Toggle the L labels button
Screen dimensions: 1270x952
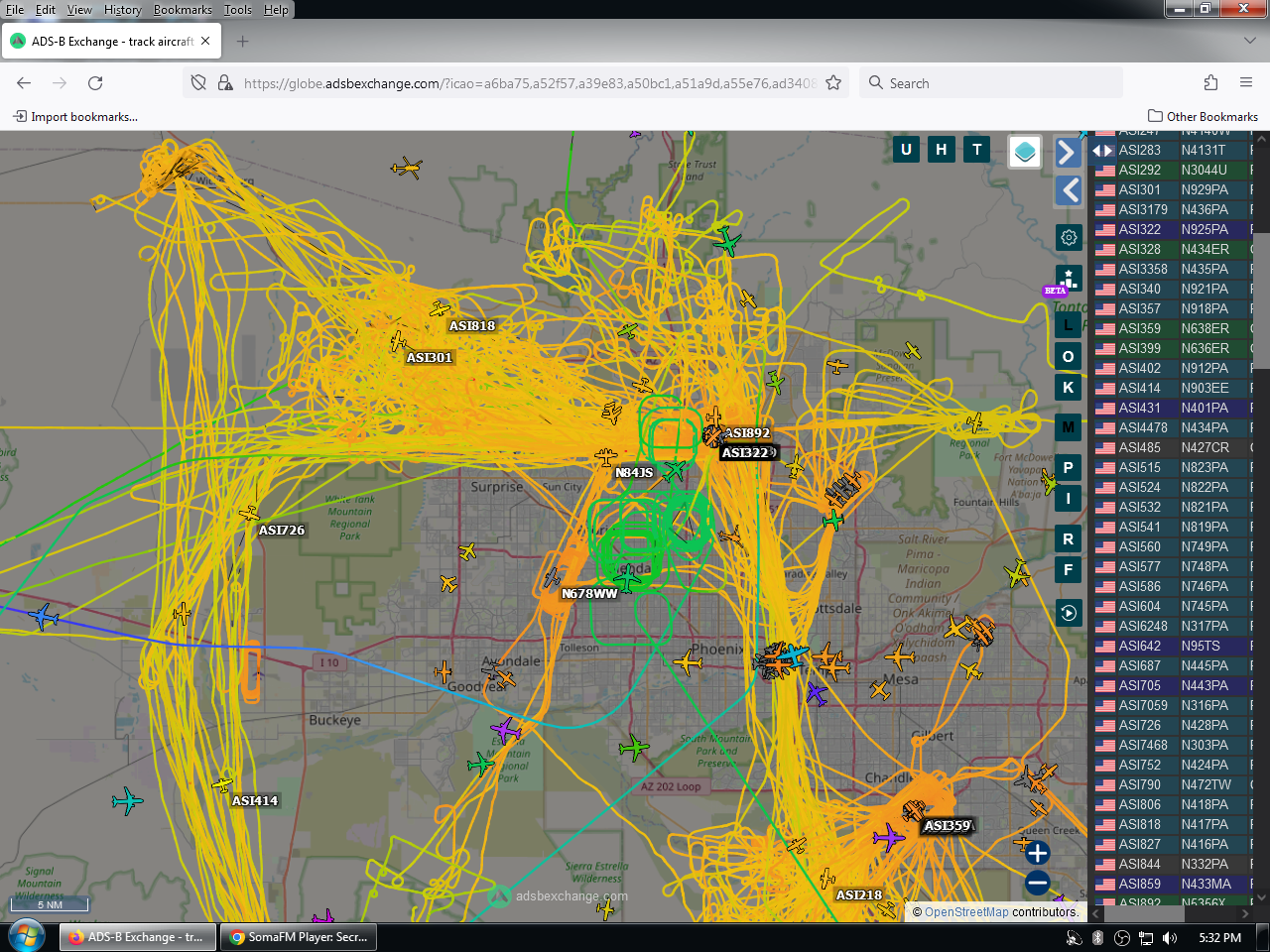click(1069, 324)
